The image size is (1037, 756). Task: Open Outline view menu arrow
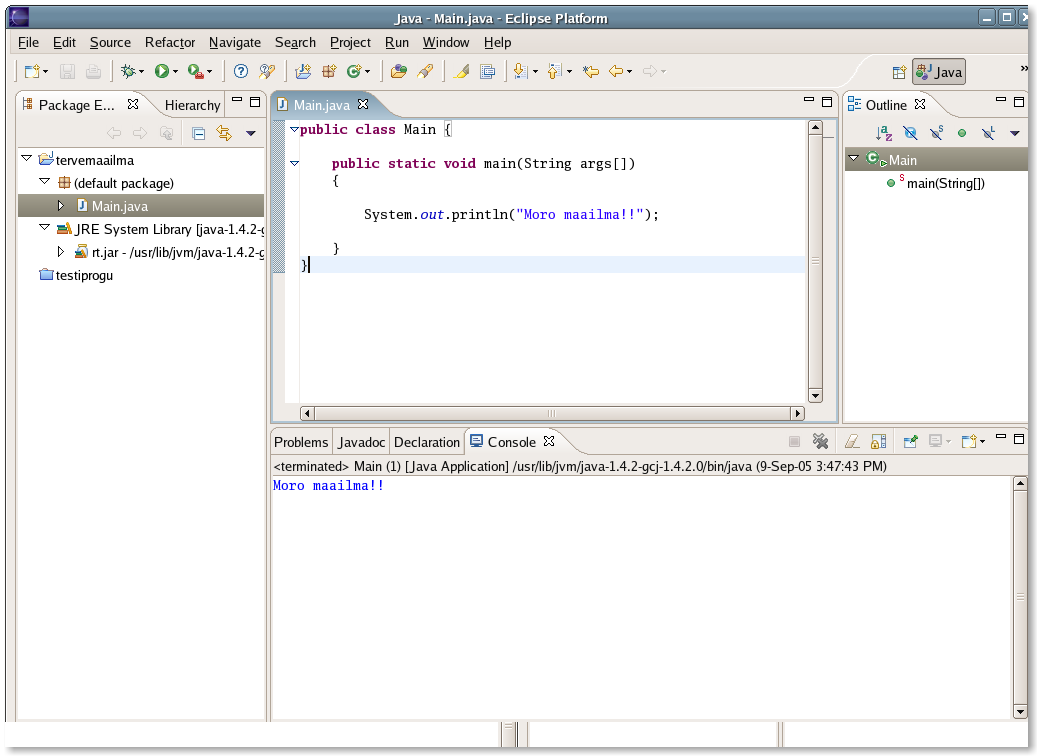point(1015,134)
